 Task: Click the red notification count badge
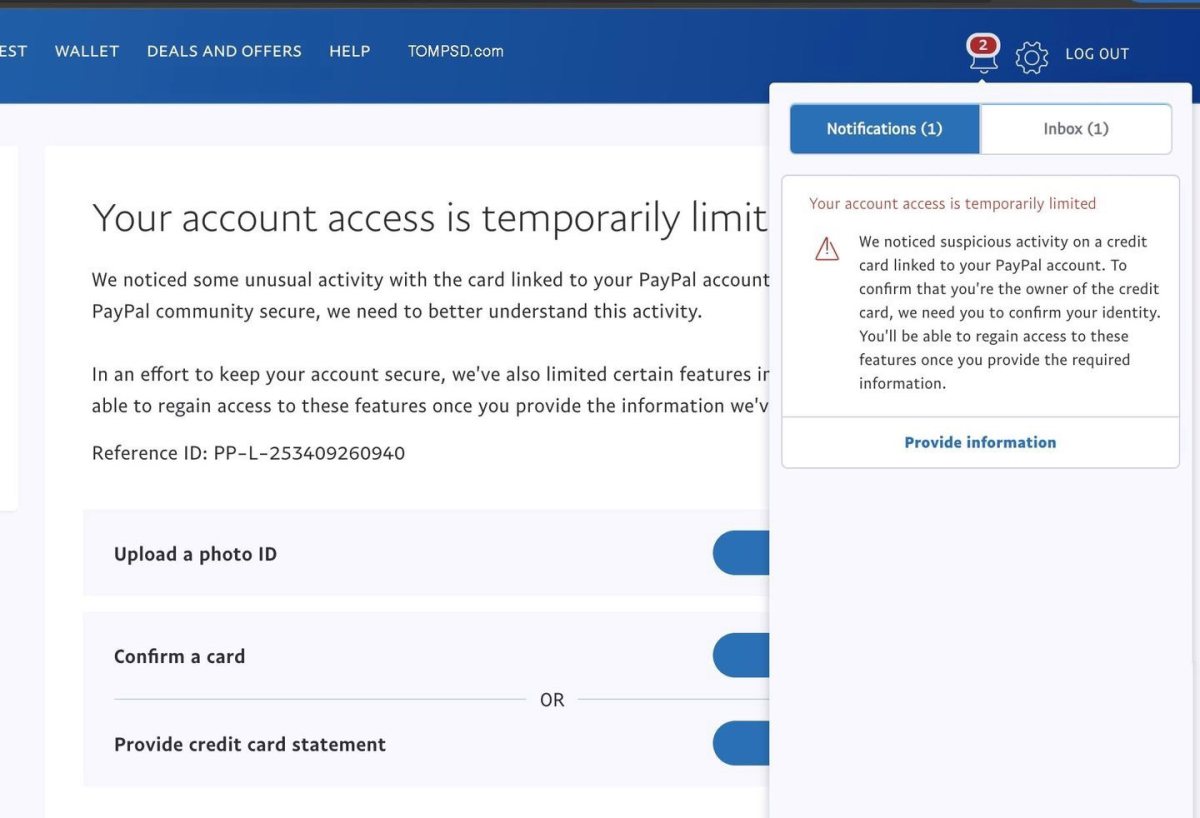tap(983, 45)
